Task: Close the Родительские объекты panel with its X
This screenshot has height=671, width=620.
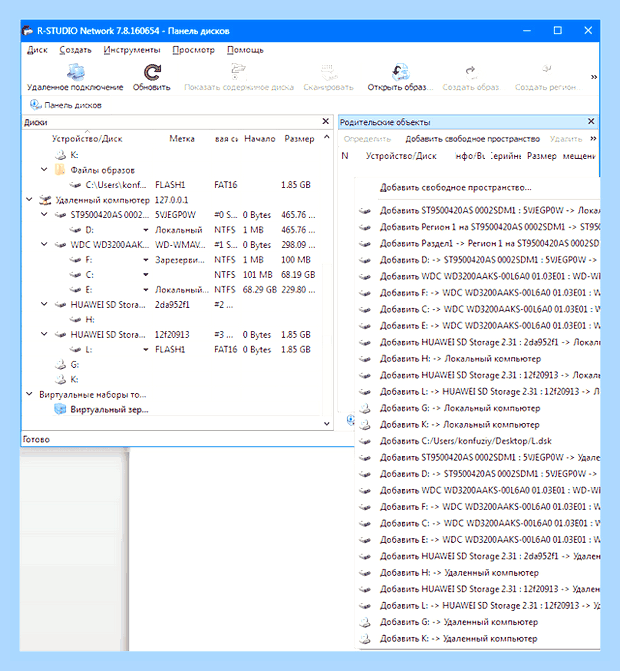Action: tap(591, 122)
